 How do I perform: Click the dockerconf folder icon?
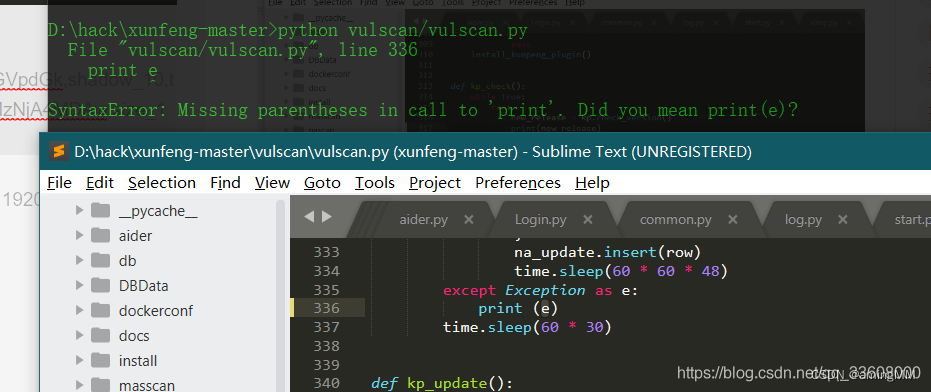pos(101,310)
